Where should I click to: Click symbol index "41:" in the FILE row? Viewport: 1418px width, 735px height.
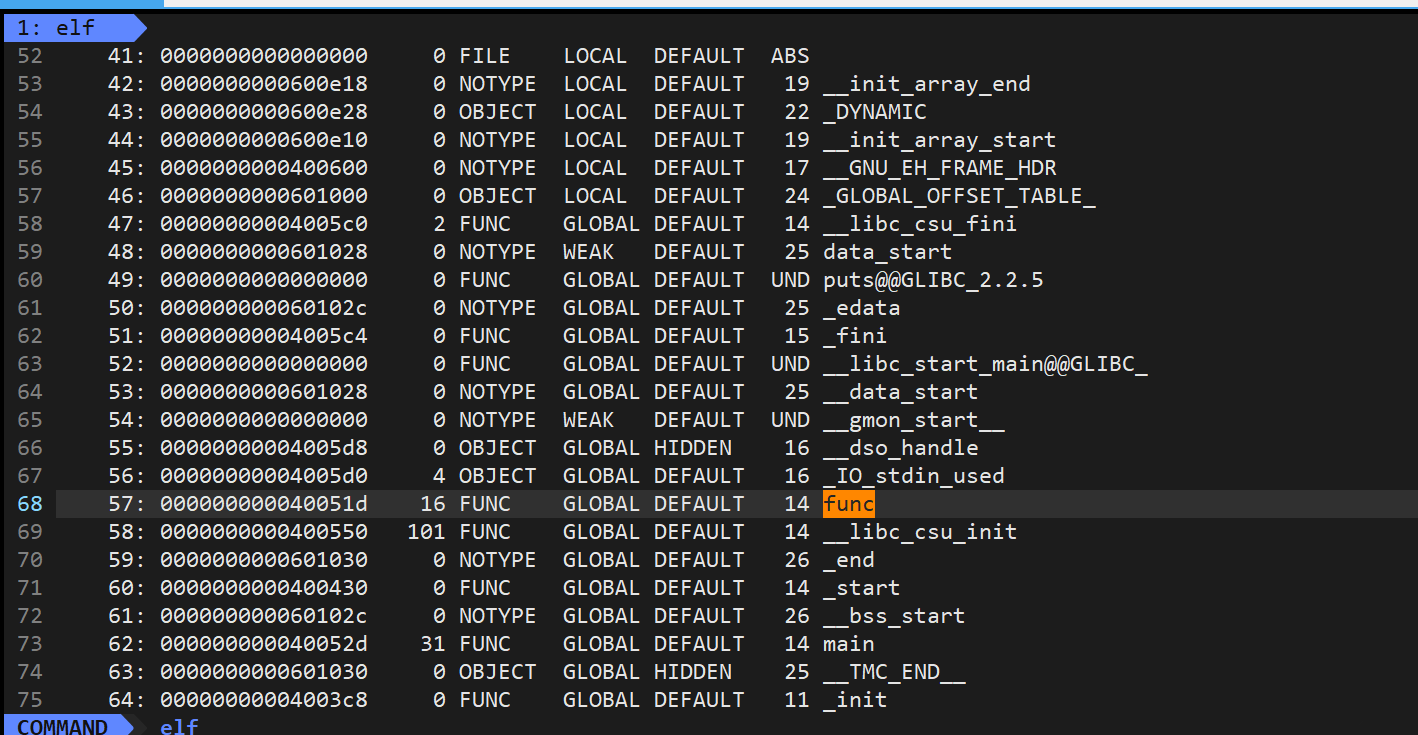[127, 56]
